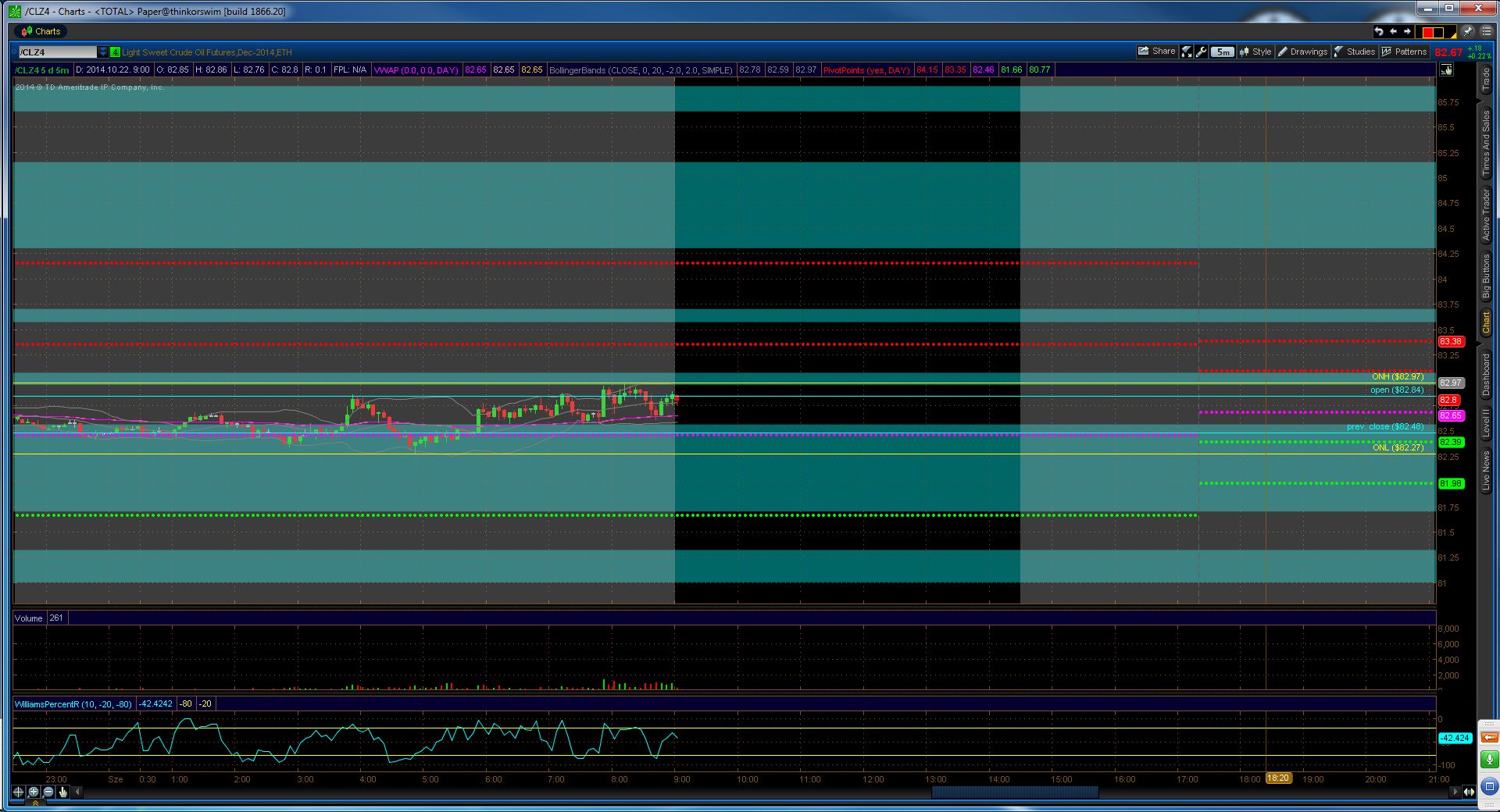Click the right navigation arrow
The width and height of the screenshot is (1500, 812).
1407,31
